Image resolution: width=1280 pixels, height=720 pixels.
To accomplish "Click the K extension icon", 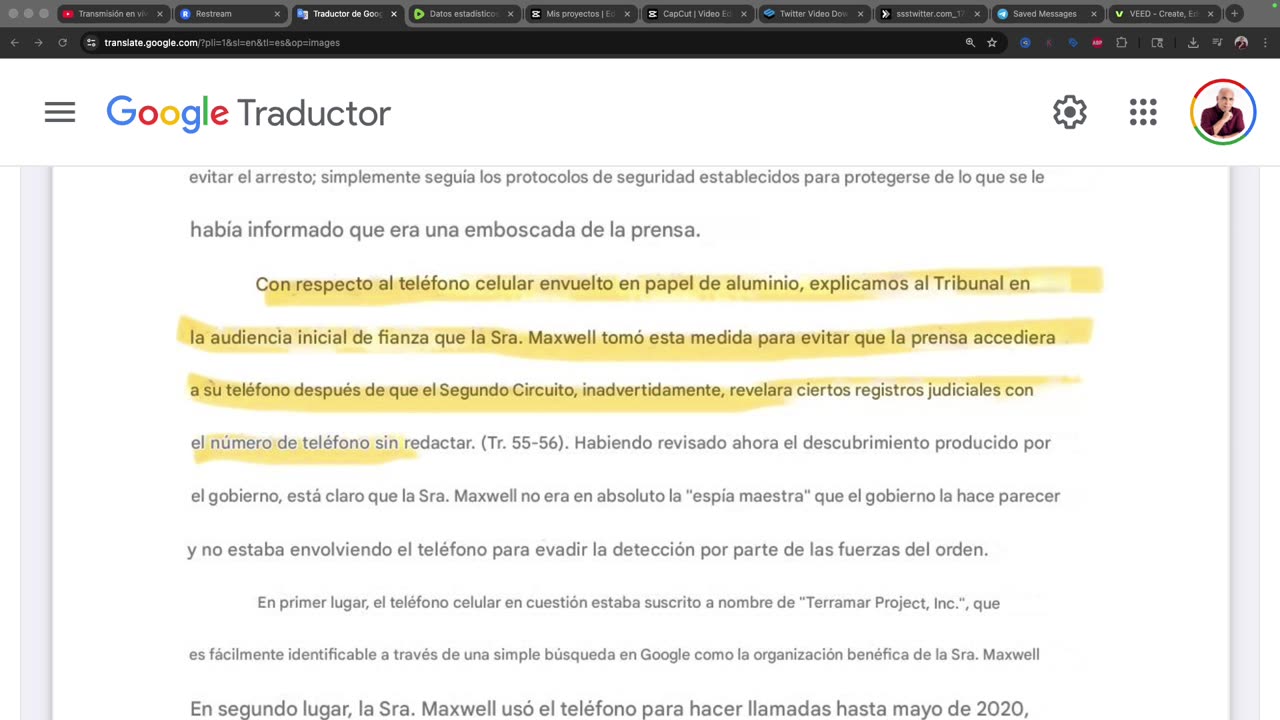I will [x=1049, y=43].
